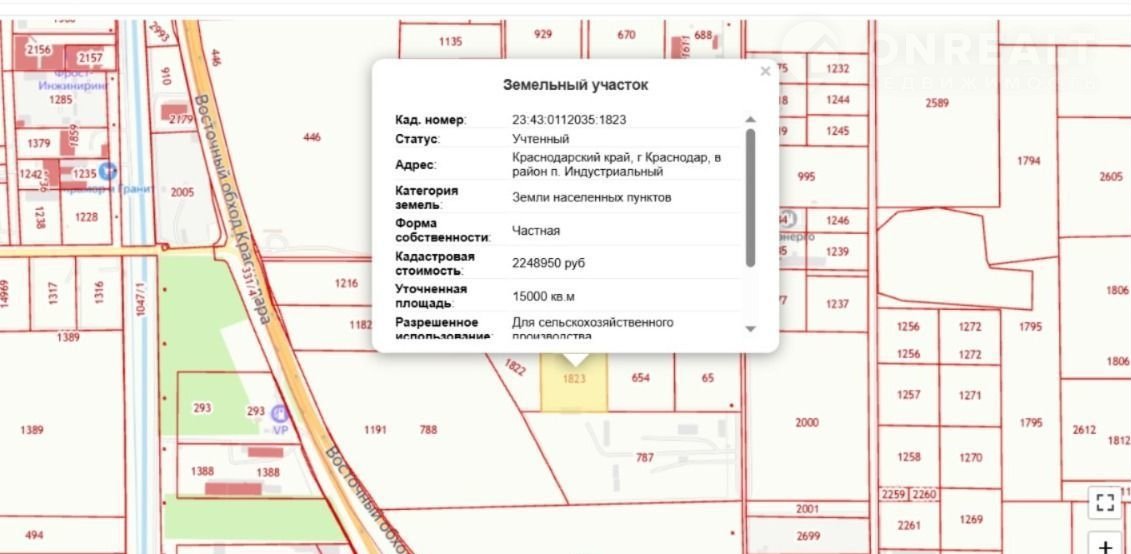The image size is (1131, 554).
Task: Close the Земельный участок info popup
Action: [765, 71]
